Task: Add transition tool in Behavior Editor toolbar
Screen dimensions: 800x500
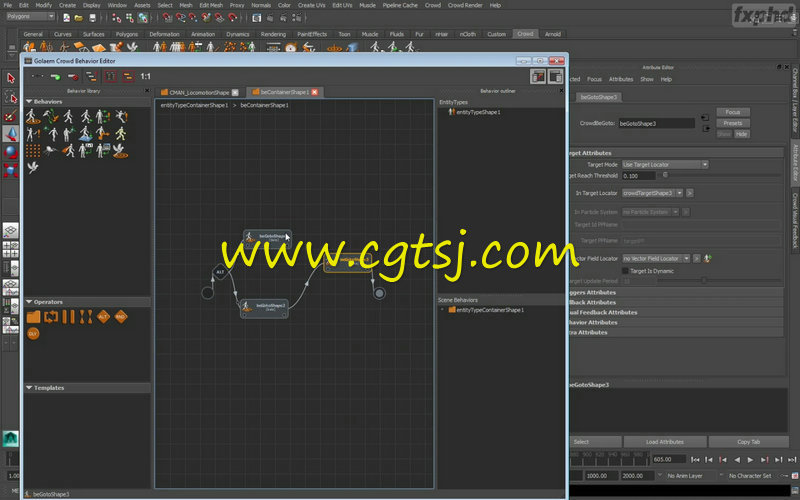Action: pos(37,77)
